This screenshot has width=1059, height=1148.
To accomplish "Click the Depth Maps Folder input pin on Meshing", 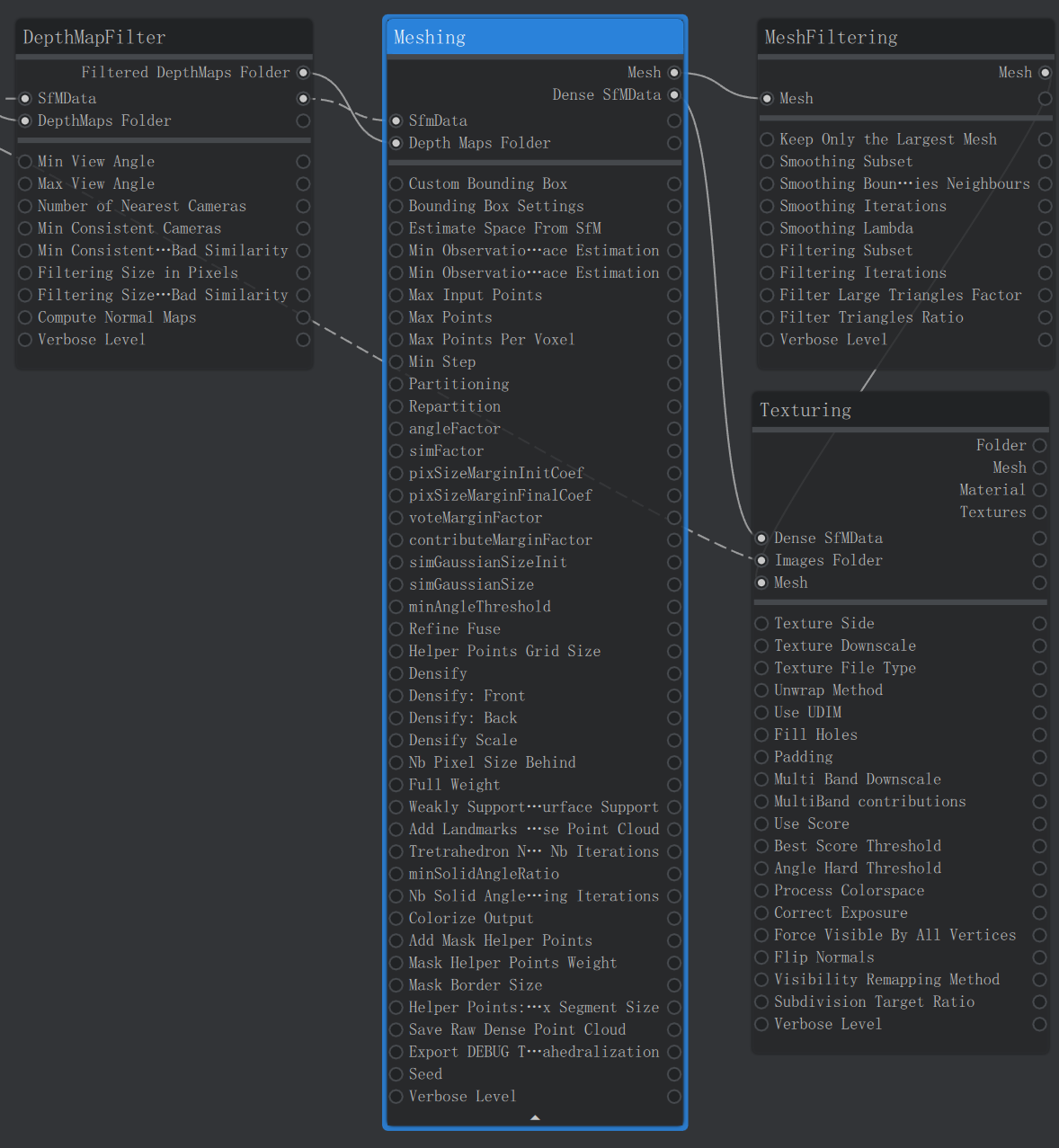I will click(x=396, y=143).
